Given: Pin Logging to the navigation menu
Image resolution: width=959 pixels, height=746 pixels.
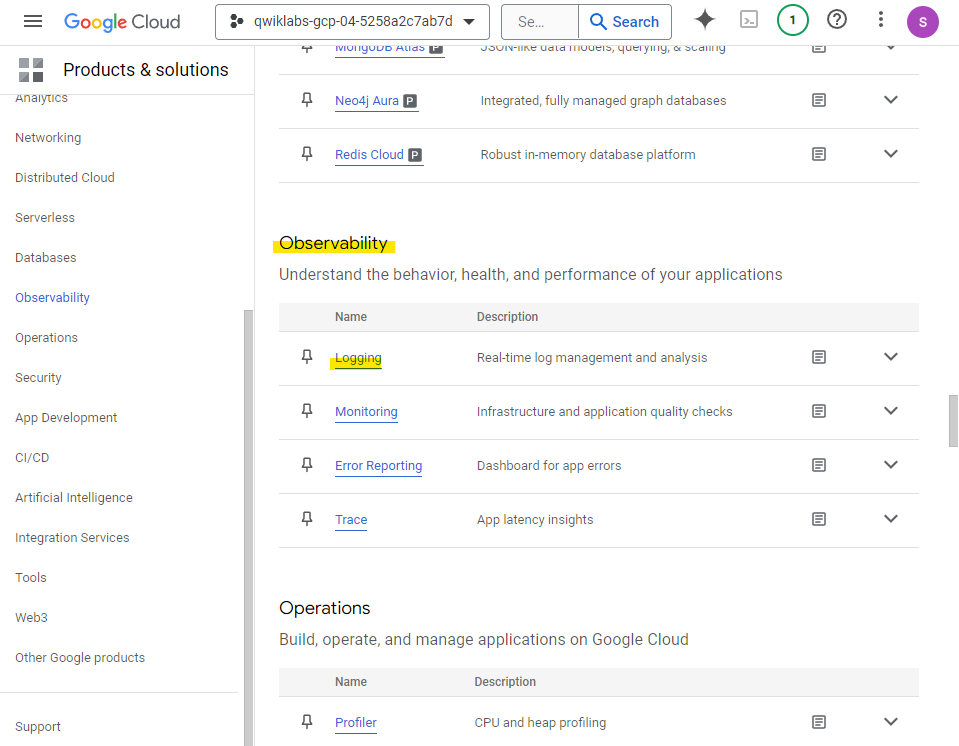Looking at the screenshot, I should click(x=307, y=357).
